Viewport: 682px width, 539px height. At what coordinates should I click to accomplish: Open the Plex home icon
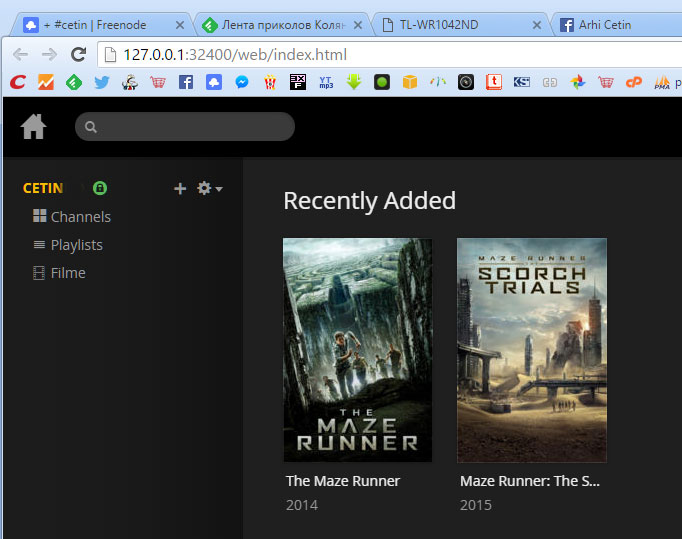coord(33,127)
